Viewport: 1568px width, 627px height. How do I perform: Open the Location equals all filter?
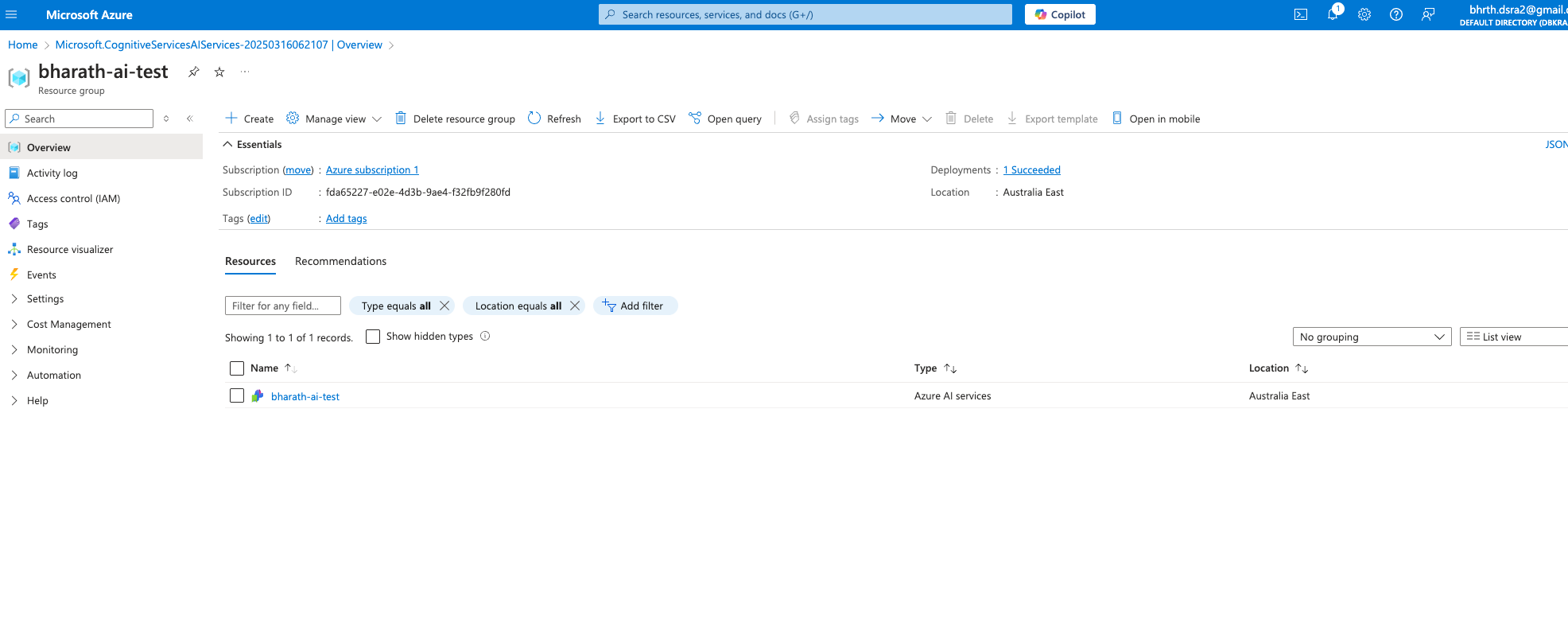(x=518, y=306)
